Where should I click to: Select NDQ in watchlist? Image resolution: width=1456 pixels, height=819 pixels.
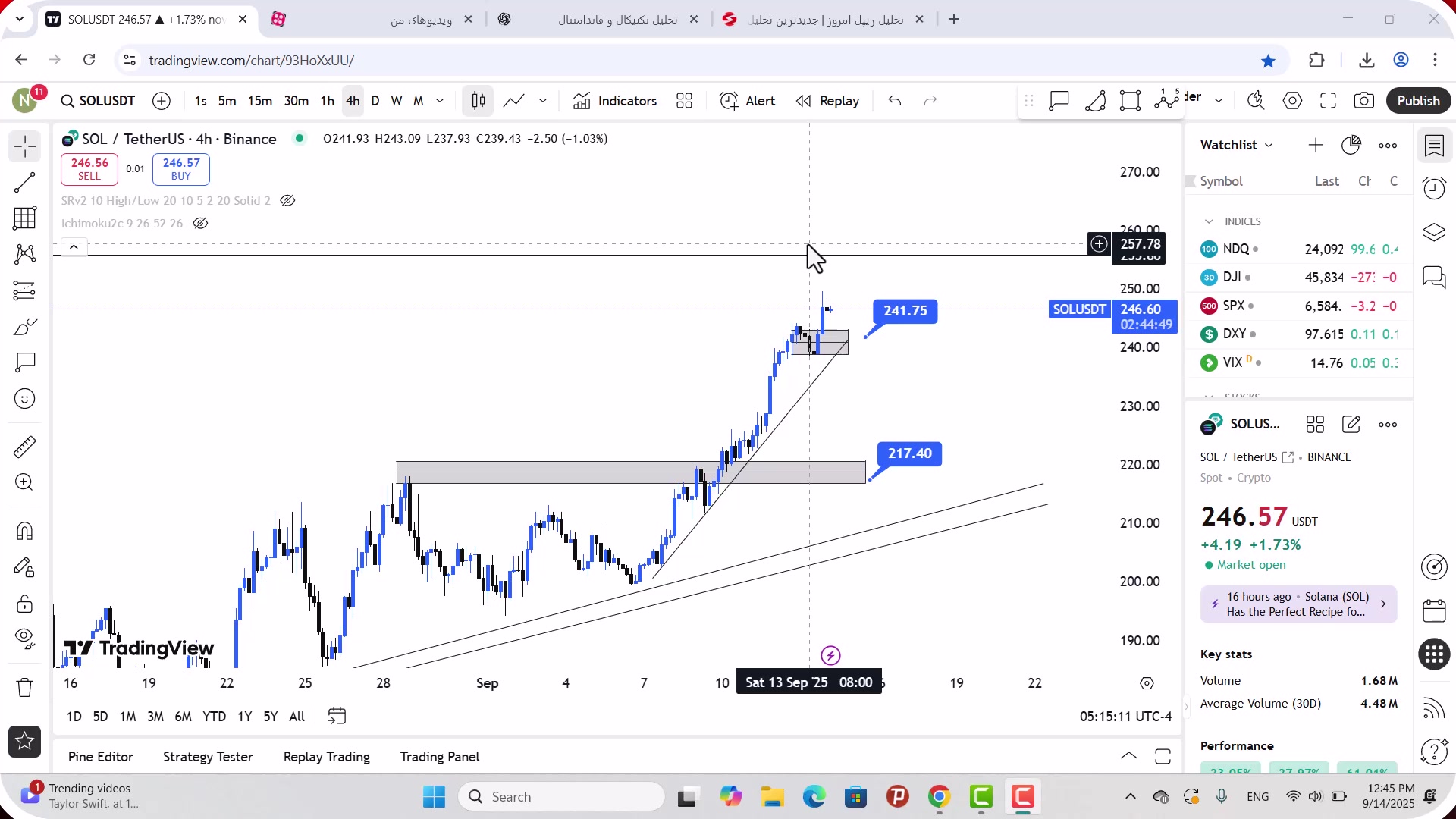click(1298, 249)
